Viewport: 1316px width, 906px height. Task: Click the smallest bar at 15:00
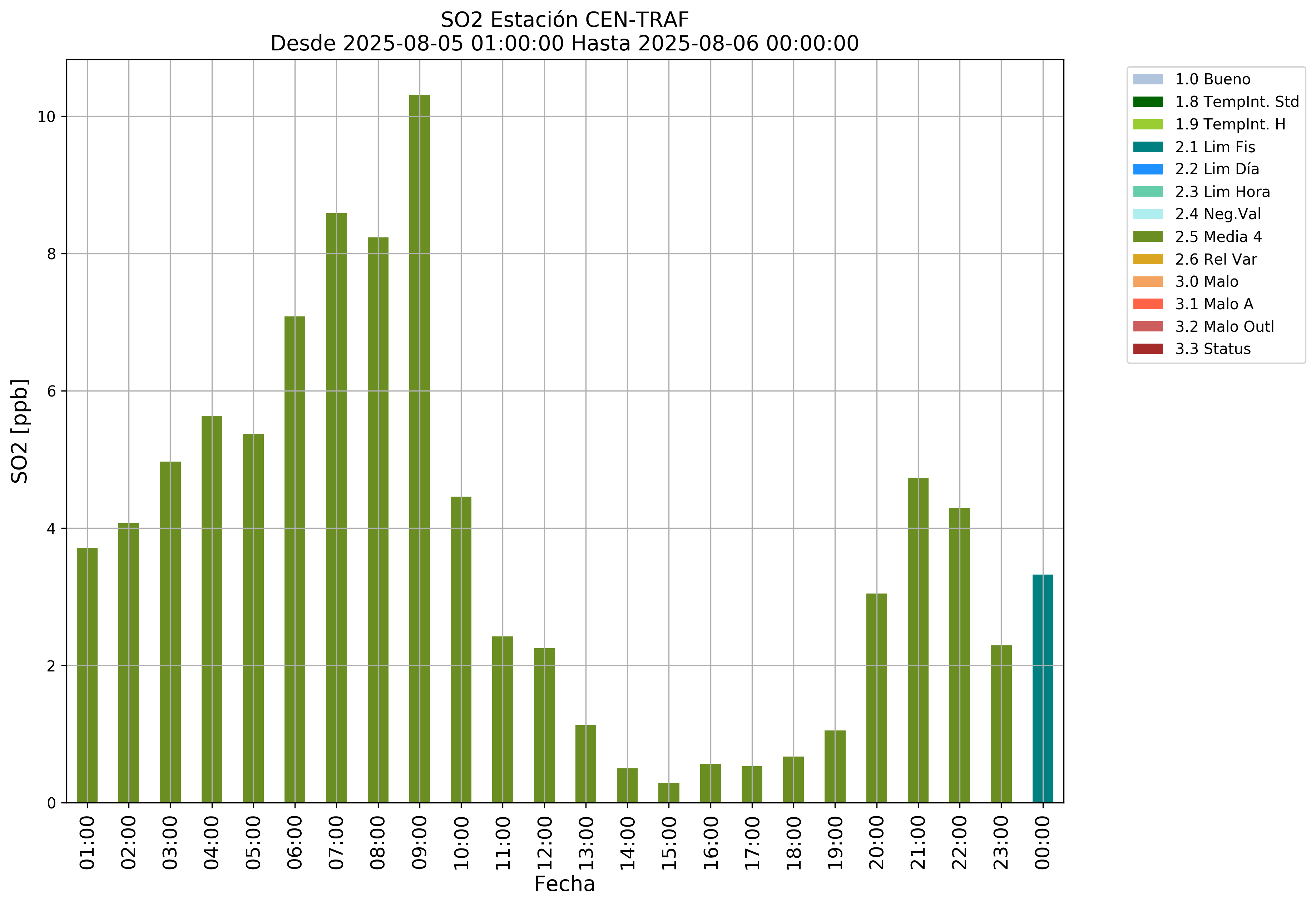(x=668, y=793)
